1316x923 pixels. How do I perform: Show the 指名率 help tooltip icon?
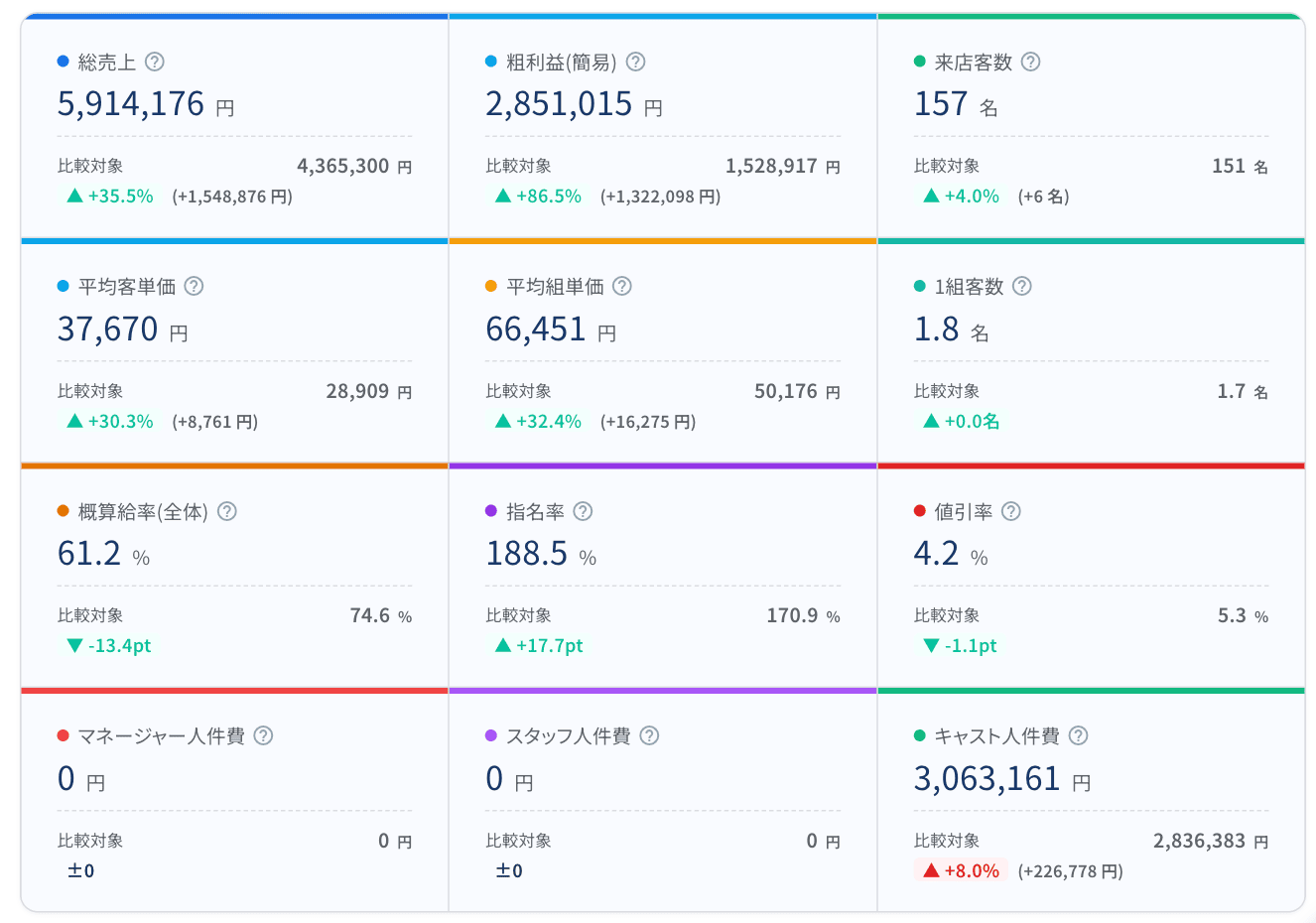pyautogui.click(x=584, y=511)
